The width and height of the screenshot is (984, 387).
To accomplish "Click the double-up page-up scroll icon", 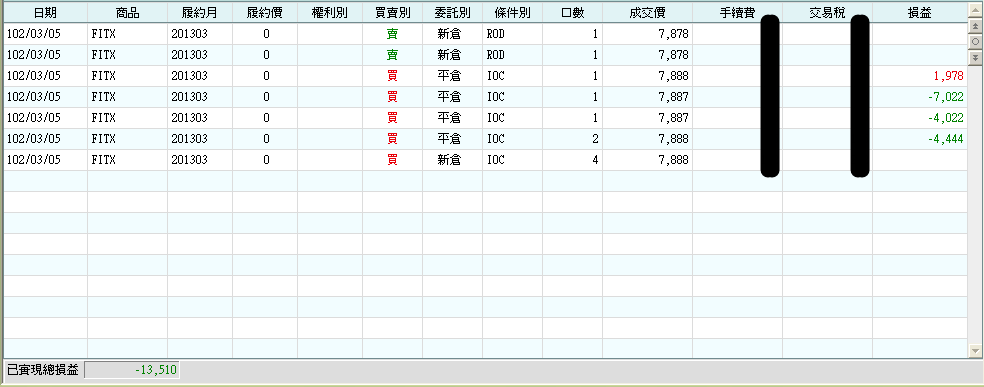I will pyautogui.click(x=975, y=26).
